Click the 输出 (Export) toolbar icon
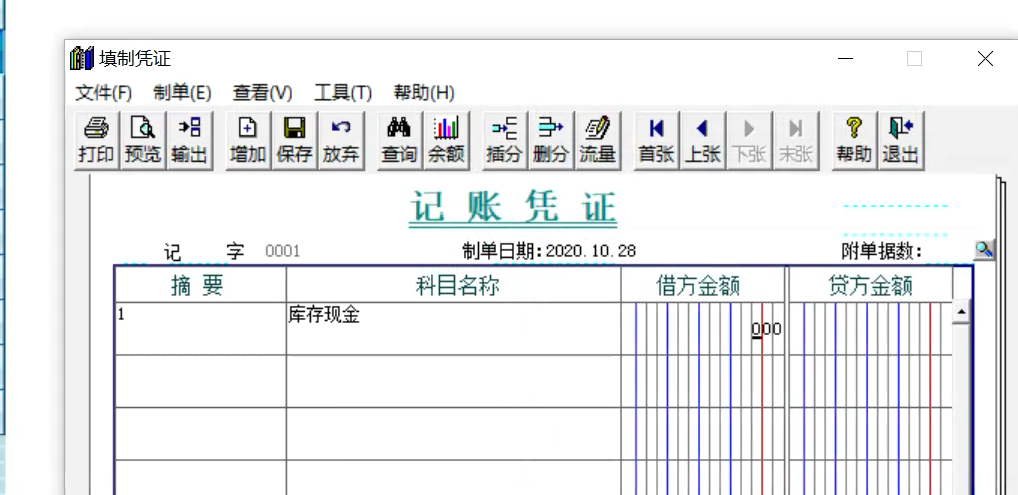 [x=189, y=140]
